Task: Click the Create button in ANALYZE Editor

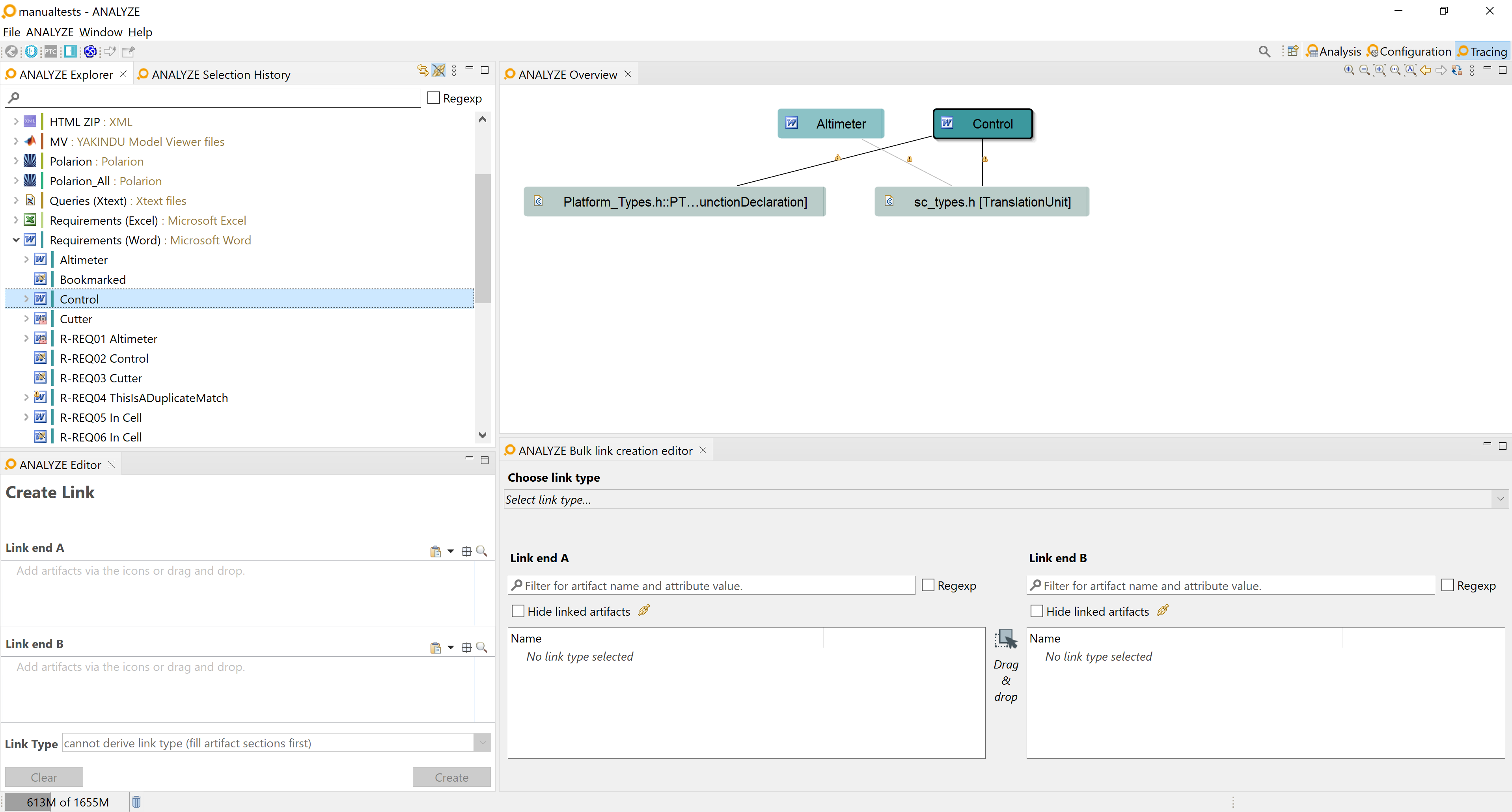Action: (451, 777)
